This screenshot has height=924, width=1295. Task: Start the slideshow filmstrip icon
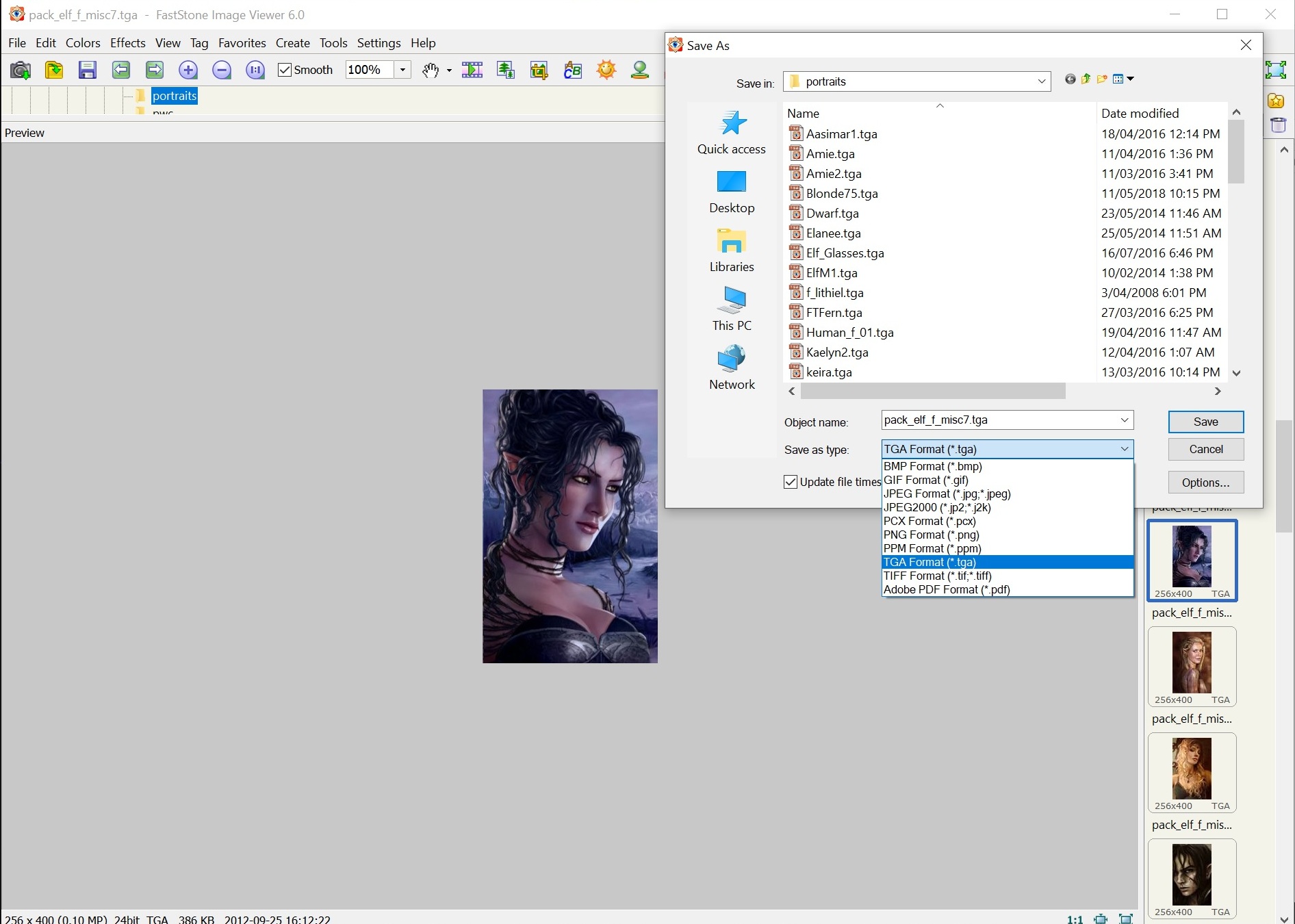[472, 70]
